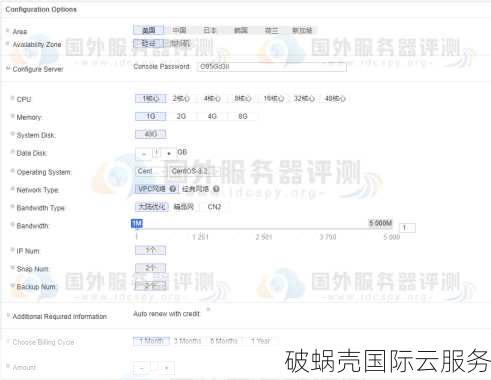Select the 荷兰 area option
The width and height of the screenshot is (491, 380).
(271, 30)
